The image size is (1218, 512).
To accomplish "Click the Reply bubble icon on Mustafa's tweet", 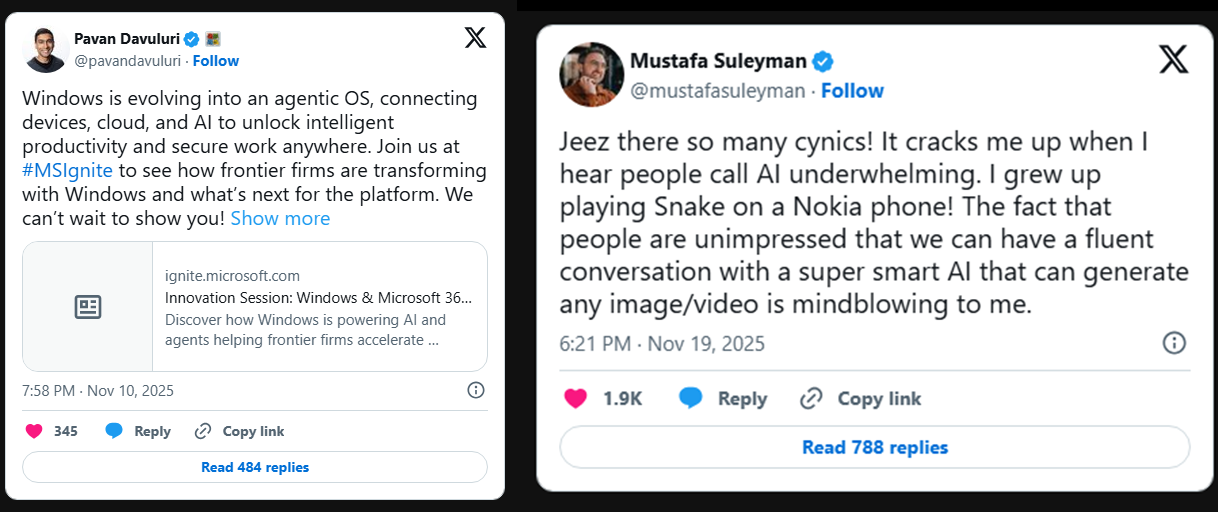I will [691, 398].
